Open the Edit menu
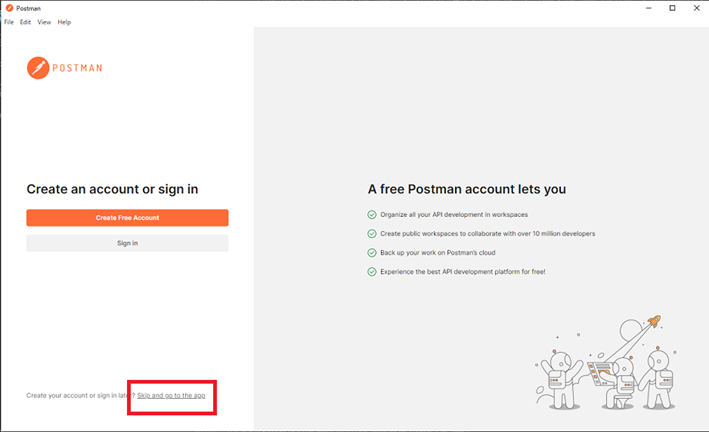This screenshot has width=709, height=432. [25, 22]
